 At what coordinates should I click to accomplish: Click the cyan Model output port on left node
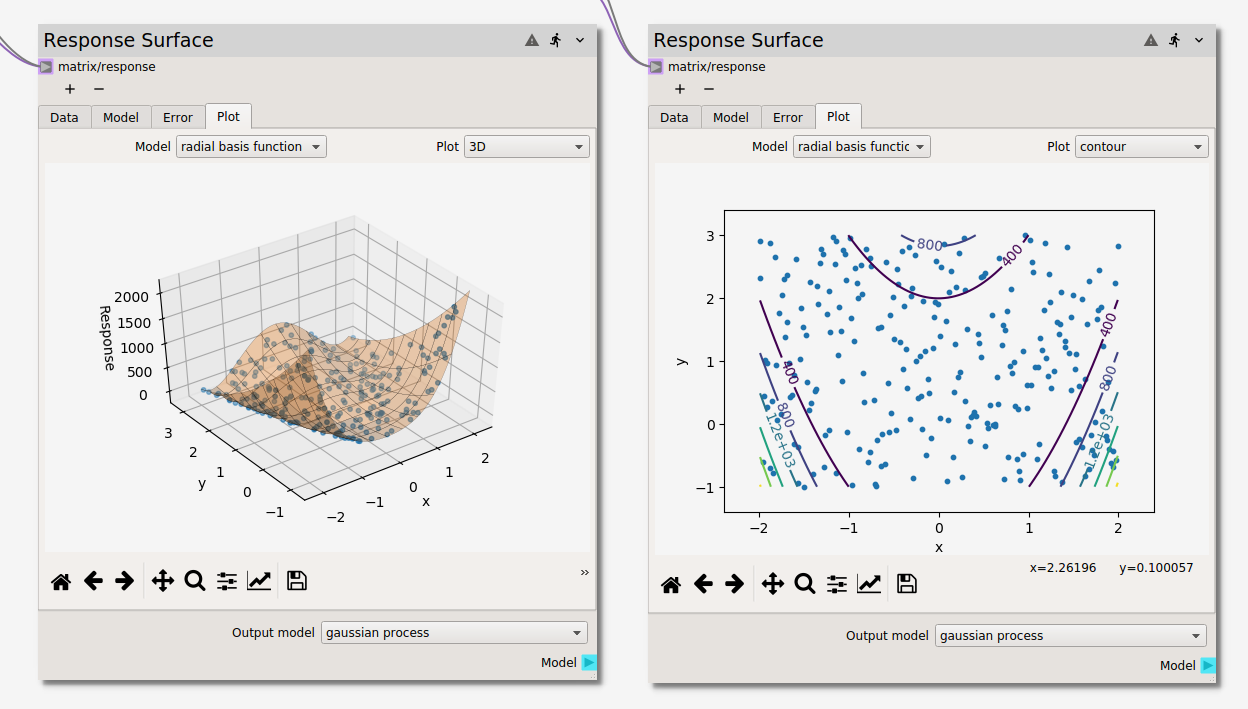(589, 662)
